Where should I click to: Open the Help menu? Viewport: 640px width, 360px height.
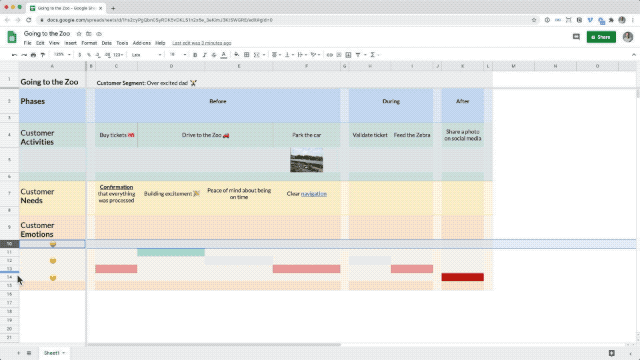point(160,43)
